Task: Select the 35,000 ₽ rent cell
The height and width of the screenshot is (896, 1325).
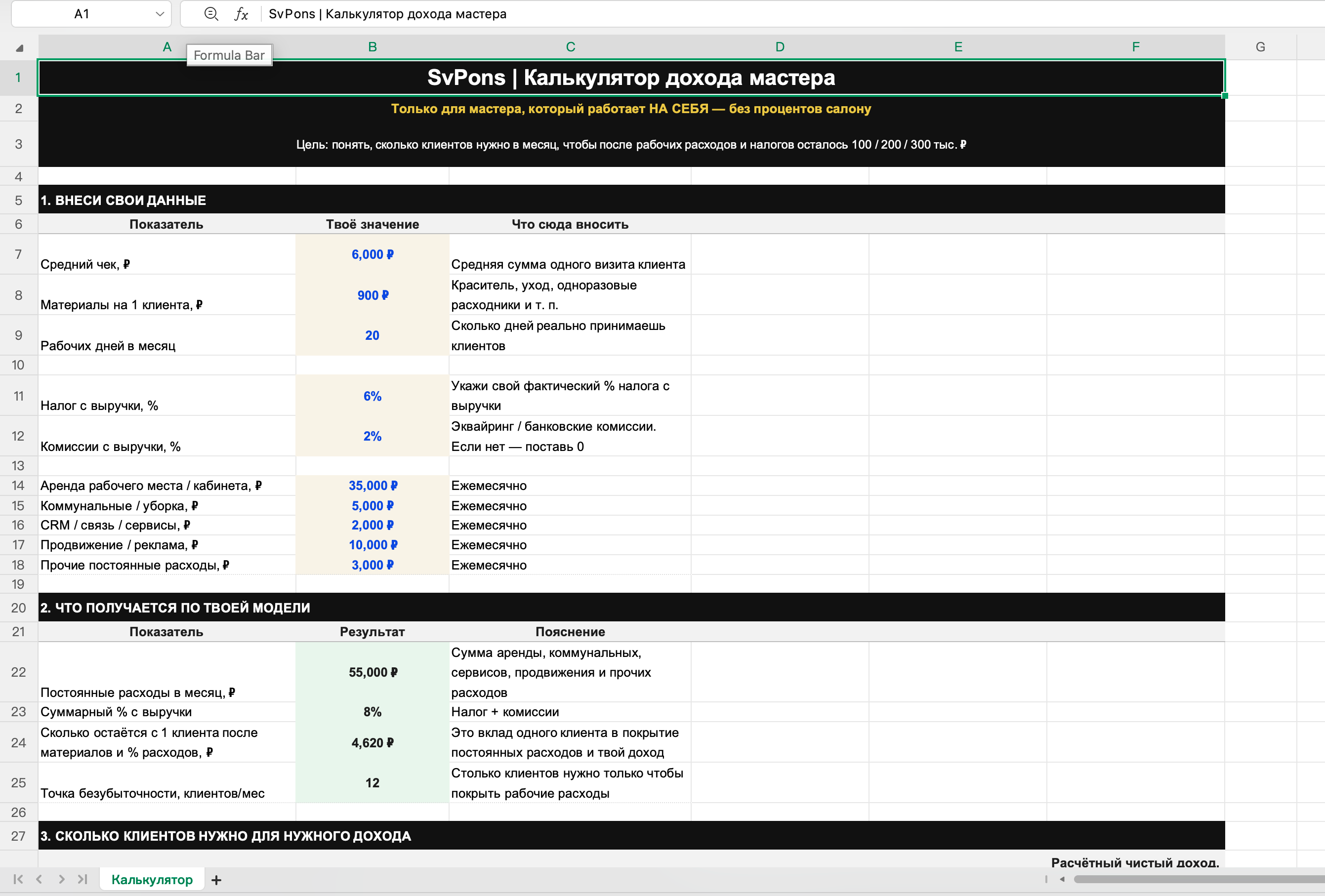Action: (373, 486)
